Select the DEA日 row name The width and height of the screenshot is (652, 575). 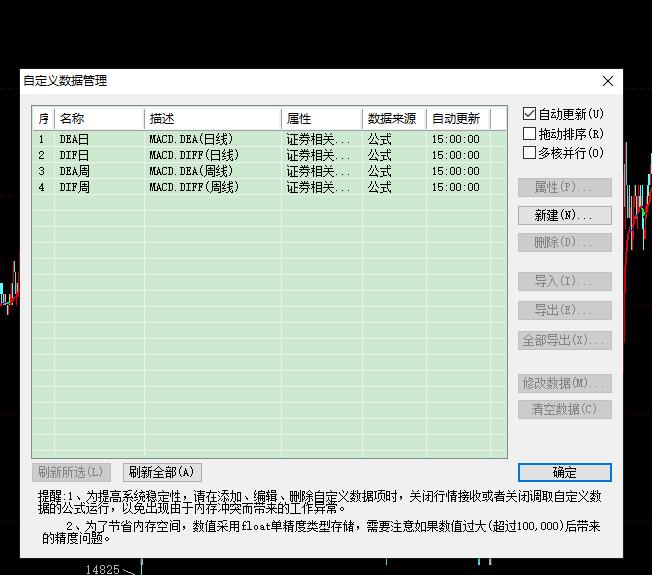click(74, 139)
